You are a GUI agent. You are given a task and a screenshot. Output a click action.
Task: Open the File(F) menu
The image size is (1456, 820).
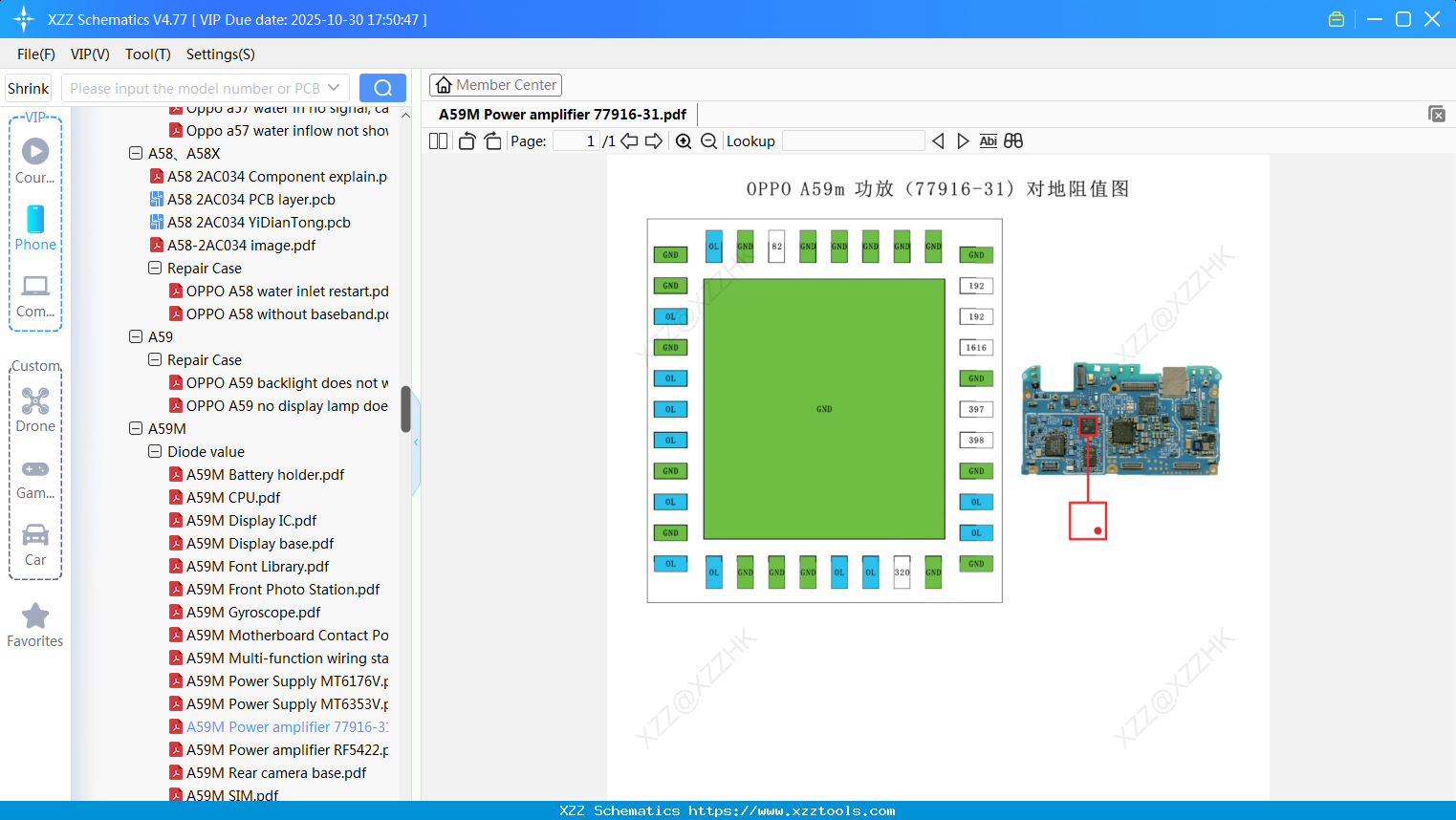(36, 54)
